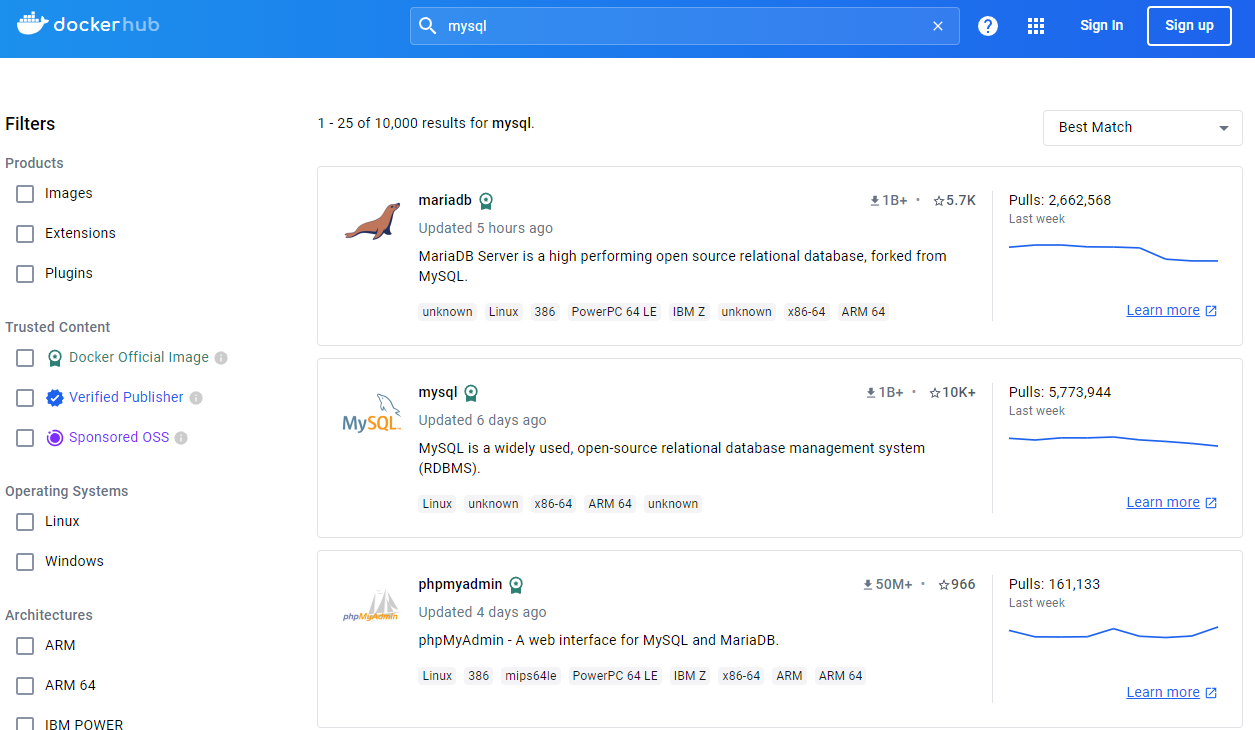Click the x86-64 tag on mysql card
The image size is (1255, 730).
tap(553, 504)
